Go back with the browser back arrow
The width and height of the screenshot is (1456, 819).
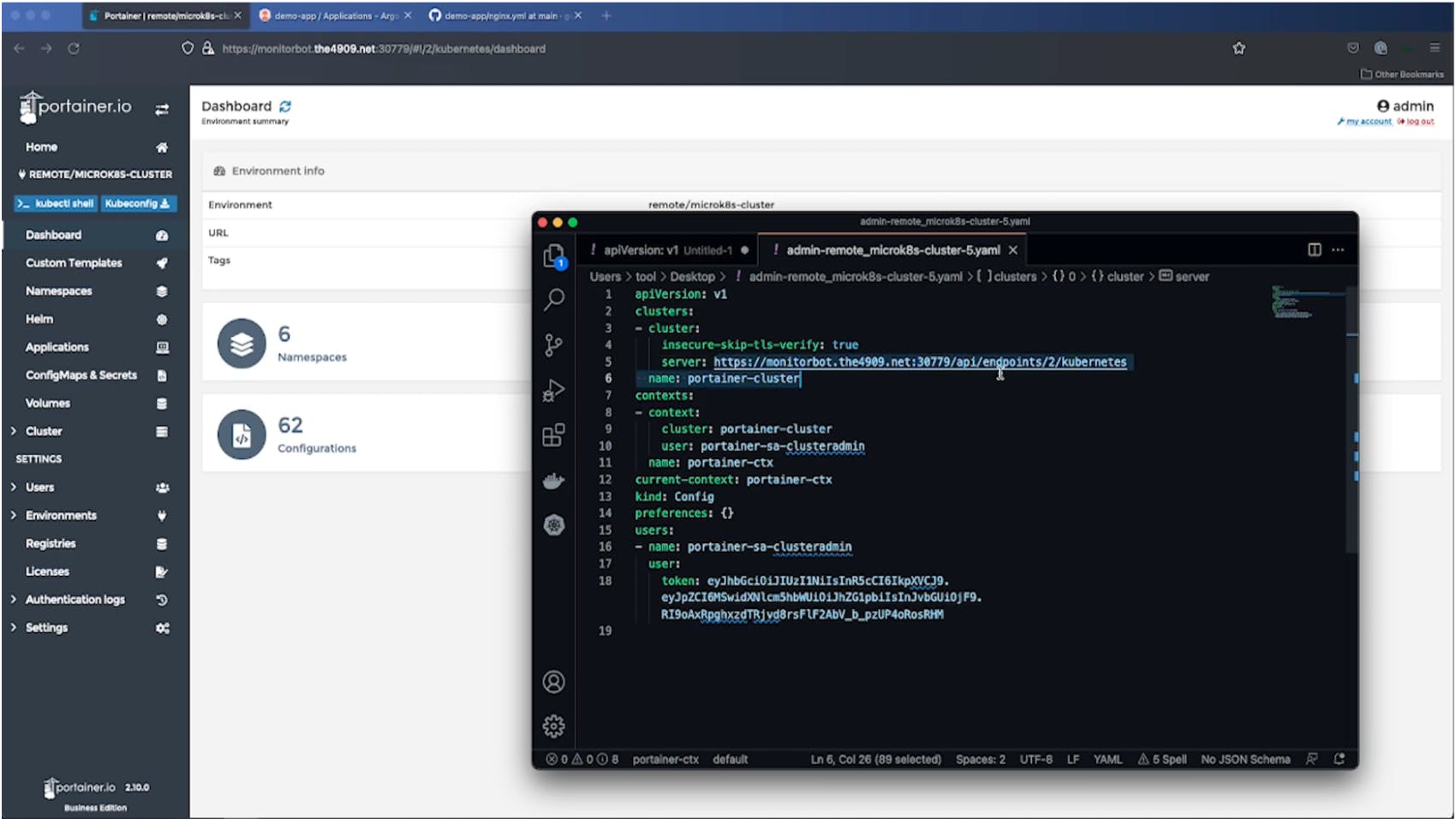point(19,48)
